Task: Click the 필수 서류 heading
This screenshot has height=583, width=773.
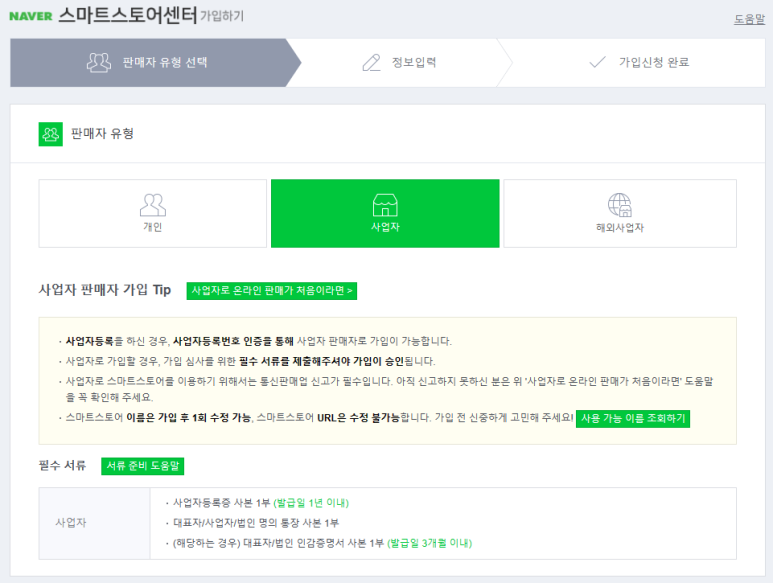Action: point(62,465)
